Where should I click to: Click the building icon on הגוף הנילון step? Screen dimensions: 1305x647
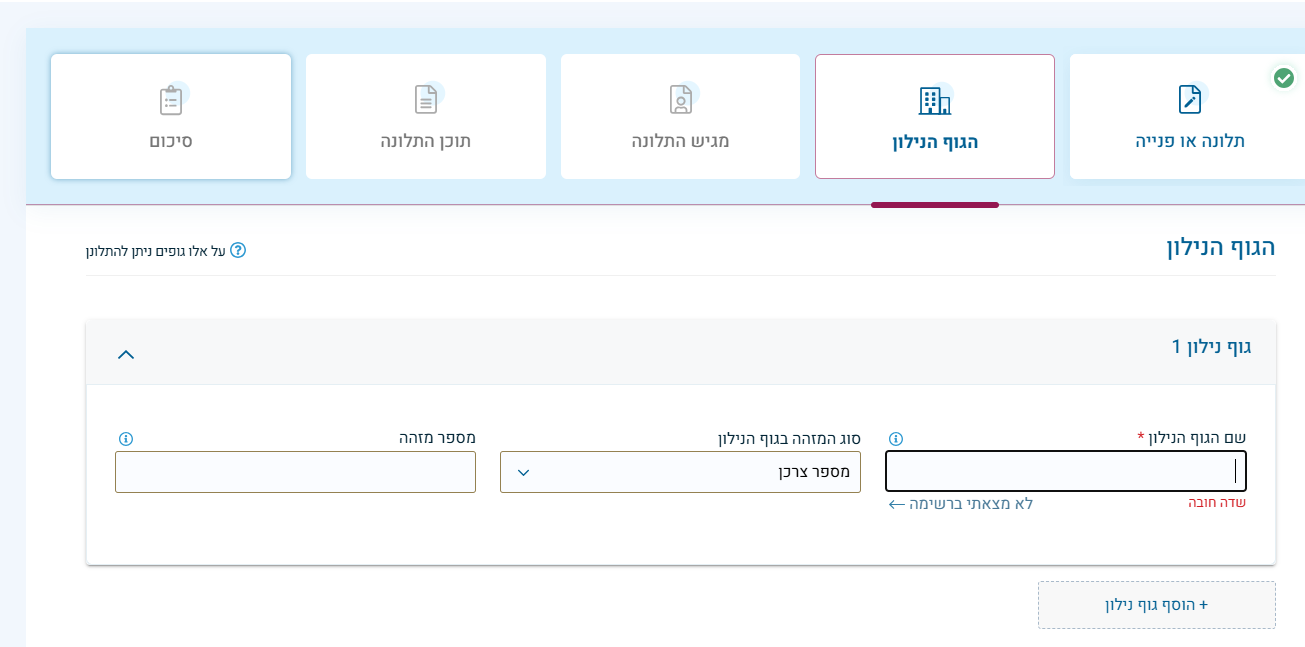[934, 100]
